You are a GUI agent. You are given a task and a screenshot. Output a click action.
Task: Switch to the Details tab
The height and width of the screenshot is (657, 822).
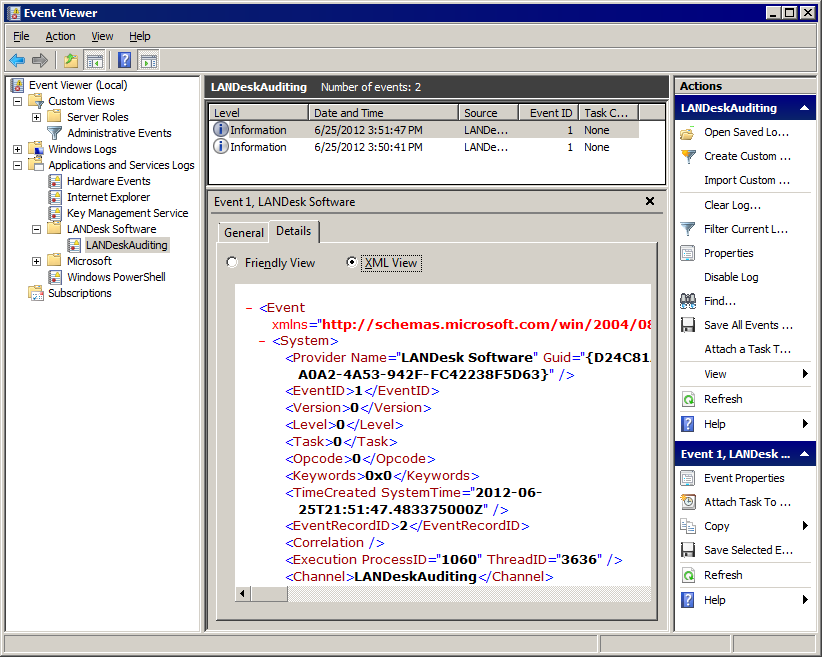294,231
